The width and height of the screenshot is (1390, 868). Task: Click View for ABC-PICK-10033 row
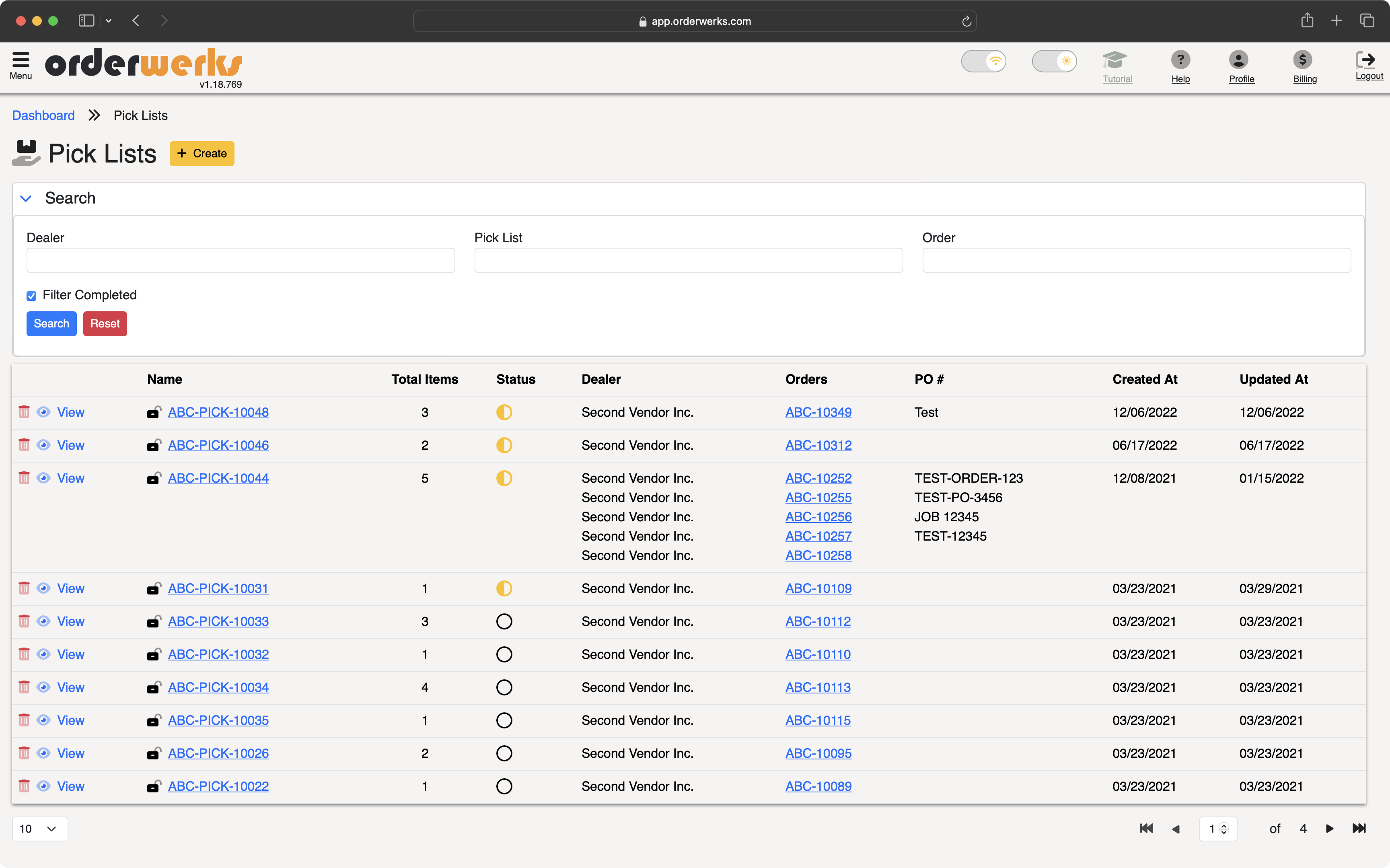coord(71,621)
